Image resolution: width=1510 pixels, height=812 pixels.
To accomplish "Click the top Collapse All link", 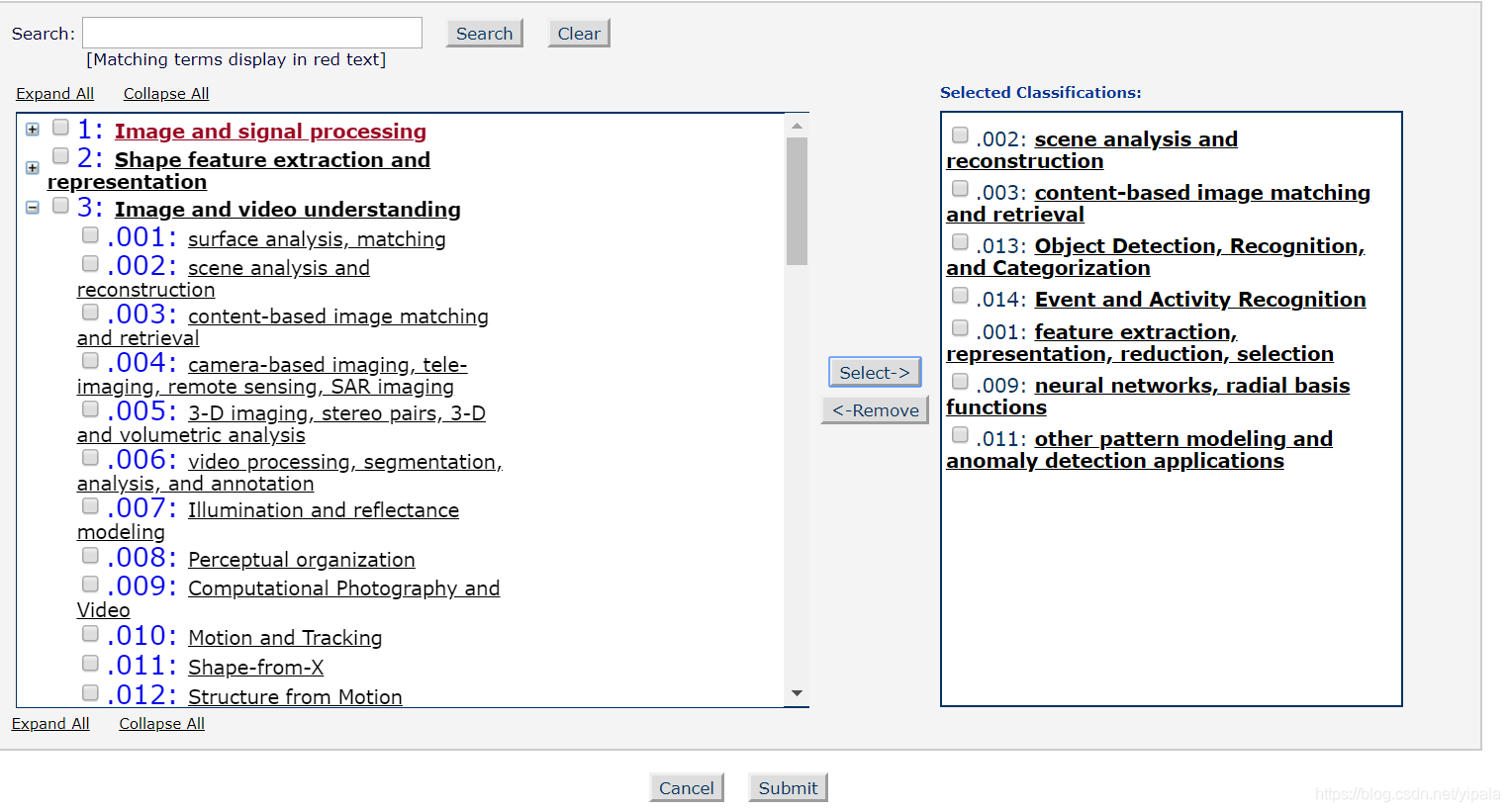I will pos(166,93).
